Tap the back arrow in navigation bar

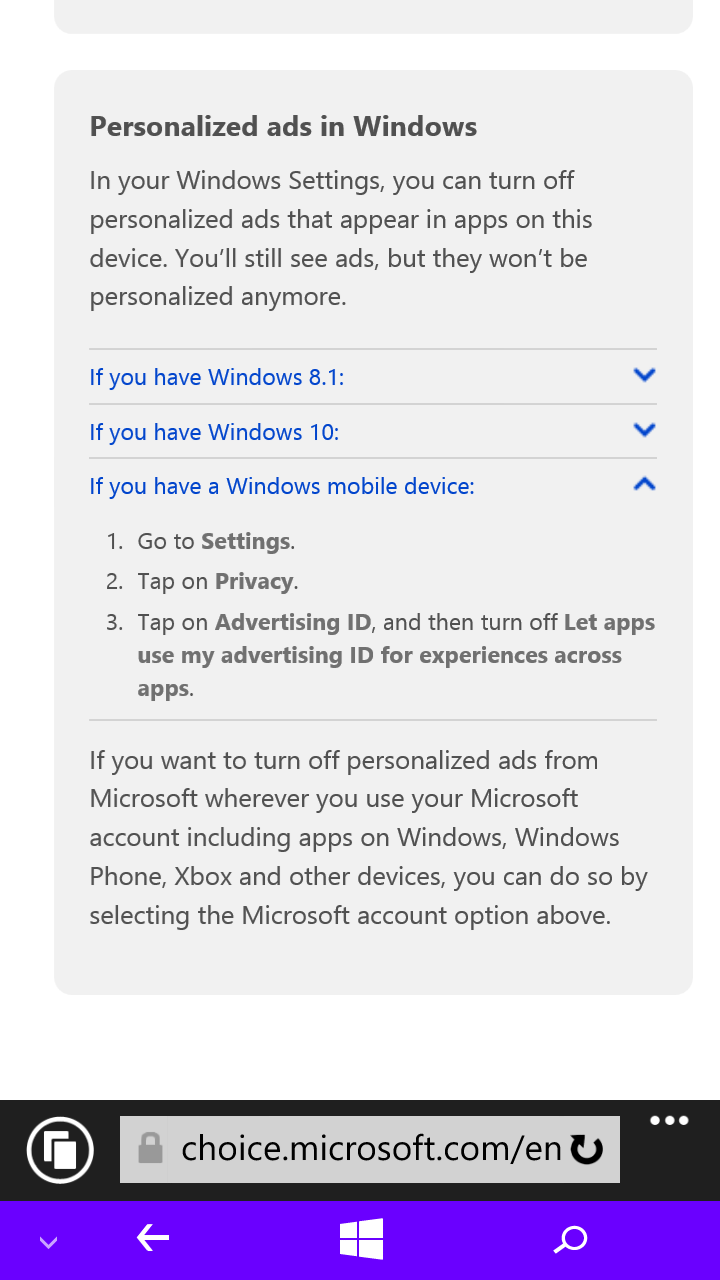pos(152,1240)
